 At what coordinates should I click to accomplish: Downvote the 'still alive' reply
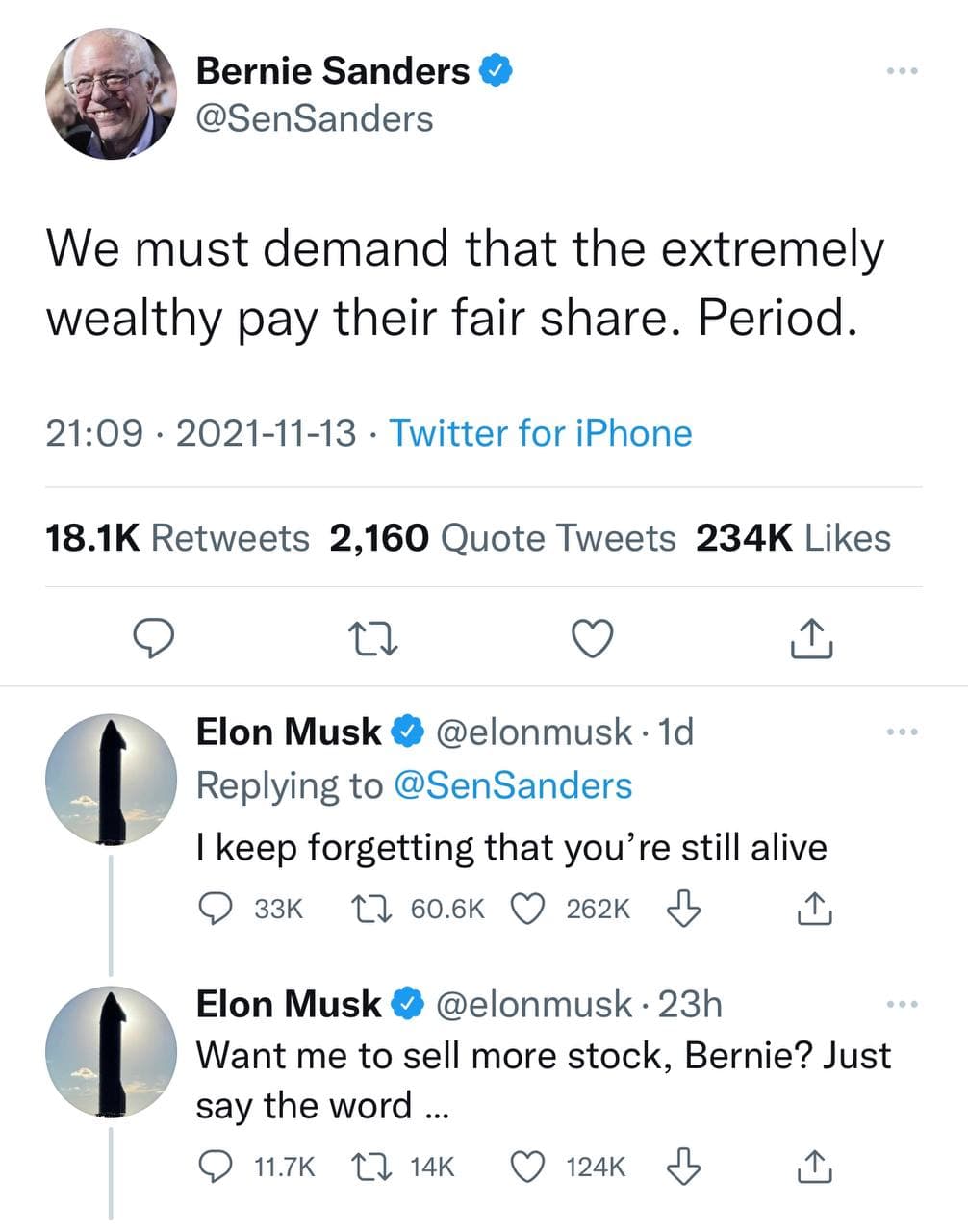point(683,908)
